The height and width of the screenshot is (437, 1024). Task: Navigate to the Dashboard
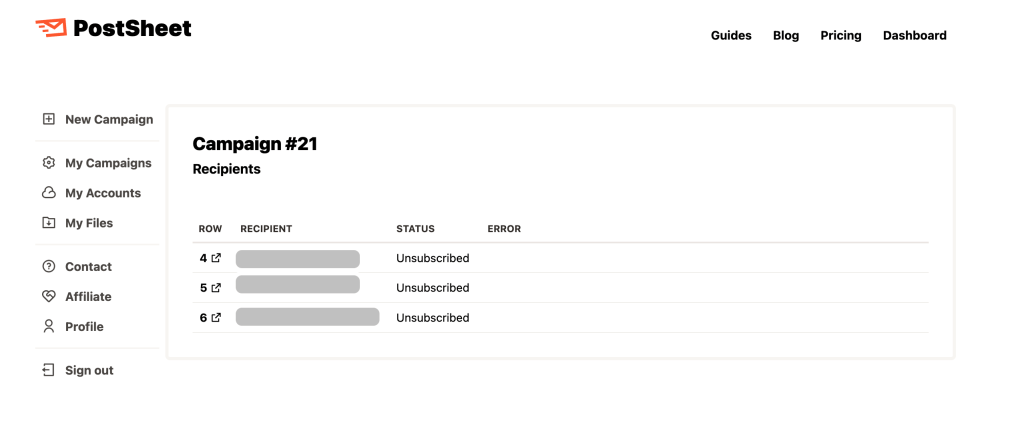point(914,36)
